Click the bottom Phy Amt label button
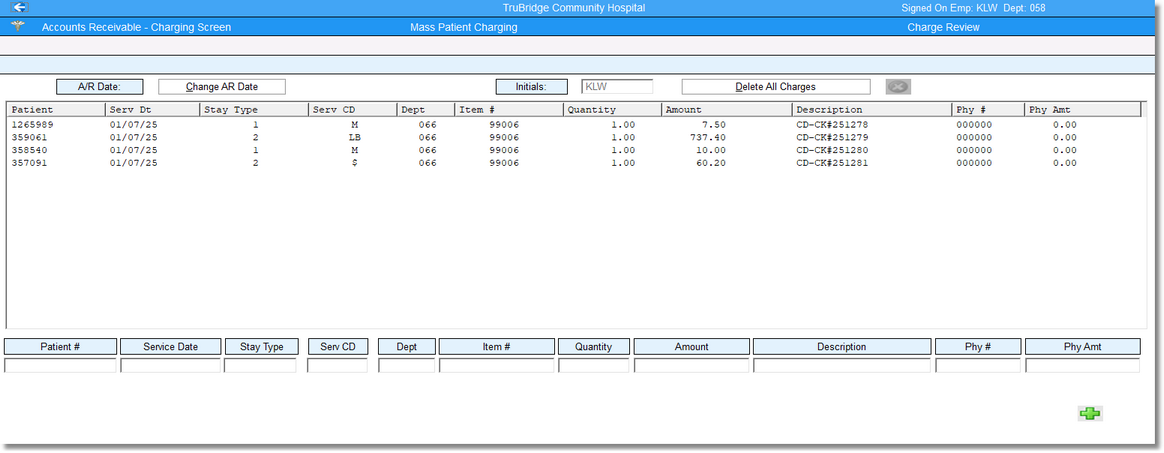 tap(1082, 347)
